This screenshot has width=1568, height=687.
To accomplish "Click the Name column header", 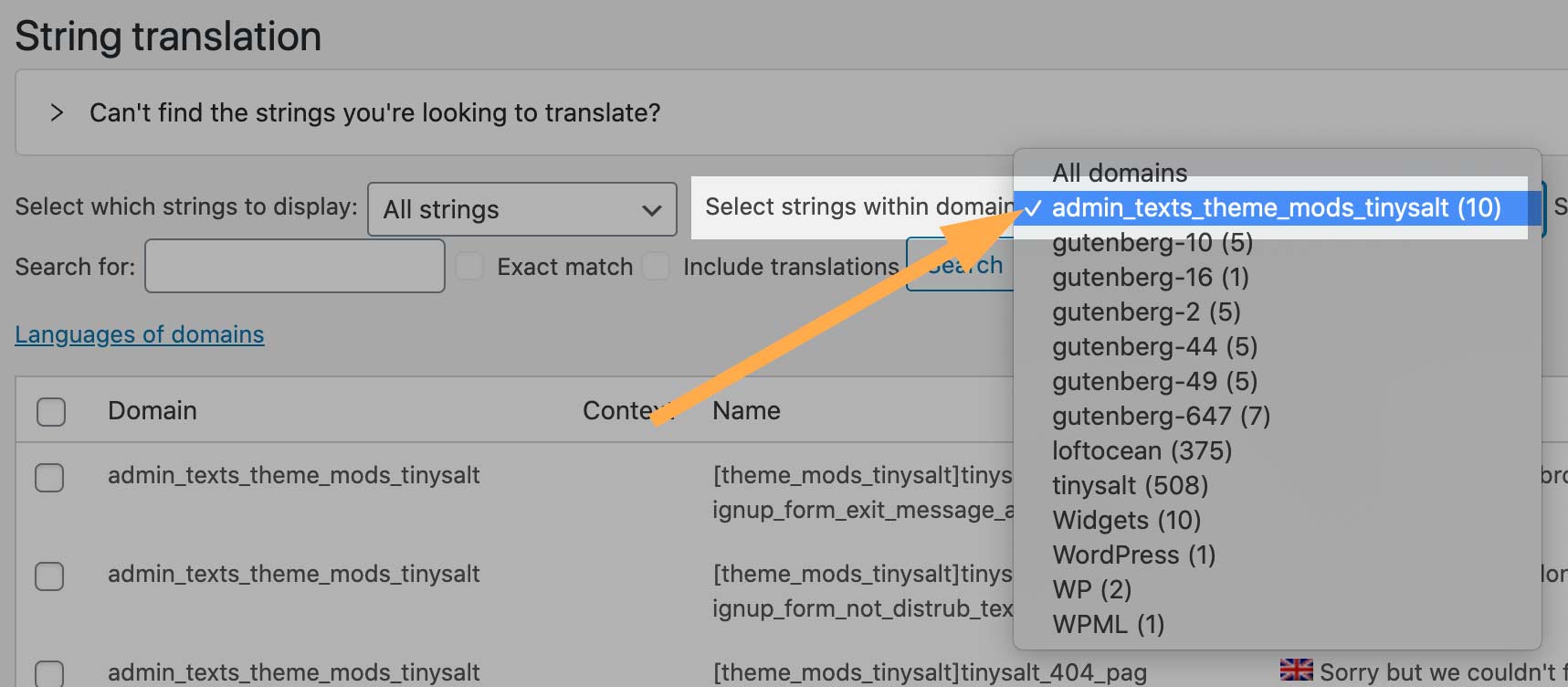I will [746, 410].
